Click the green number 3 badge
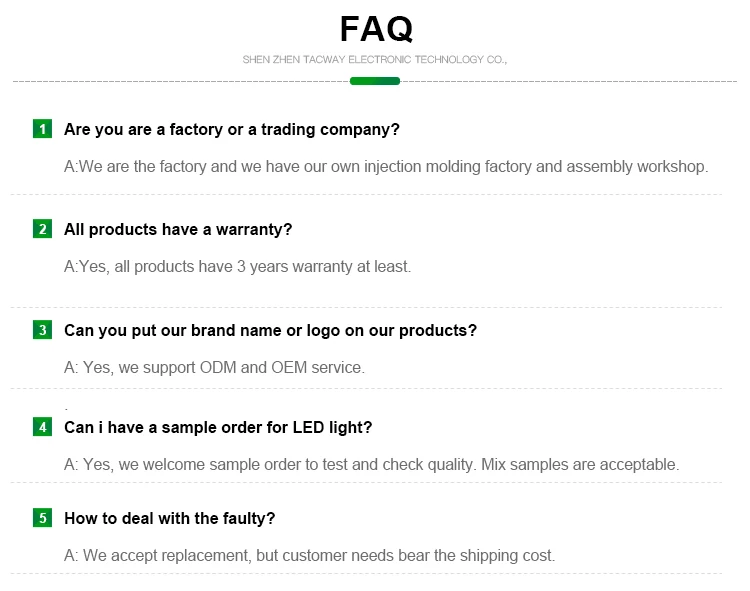 click(42, 330)
